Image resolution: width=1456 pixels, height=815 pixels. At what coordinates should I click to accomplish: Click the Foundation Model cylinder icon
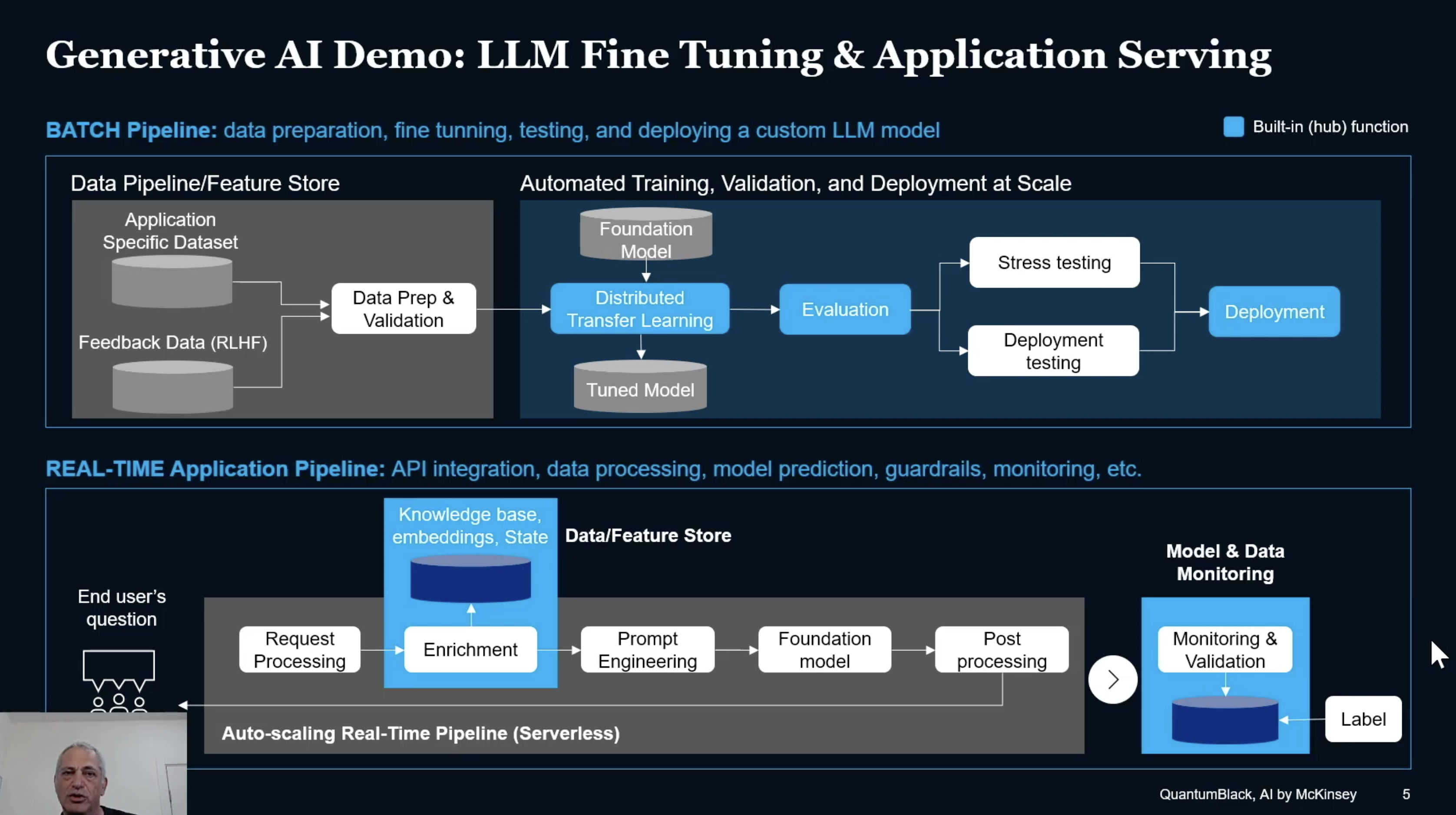(x=645, y=235)
